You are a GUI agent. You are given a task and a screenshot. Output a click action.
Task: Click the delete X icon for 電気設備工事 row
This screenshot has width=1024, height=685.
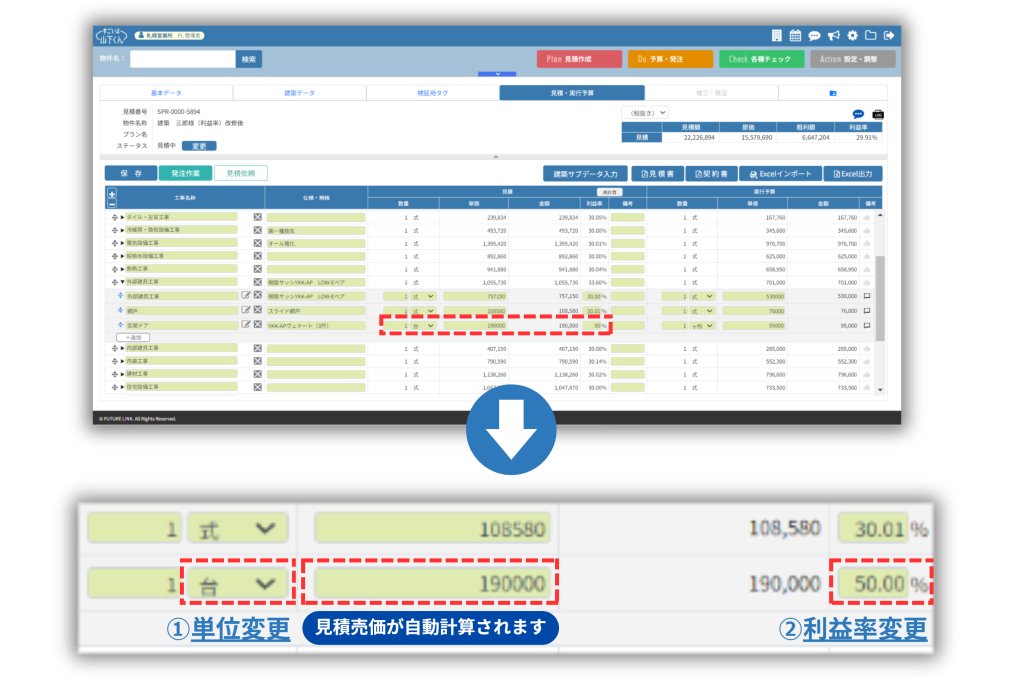pyautogui.click(x=257, y=243)
